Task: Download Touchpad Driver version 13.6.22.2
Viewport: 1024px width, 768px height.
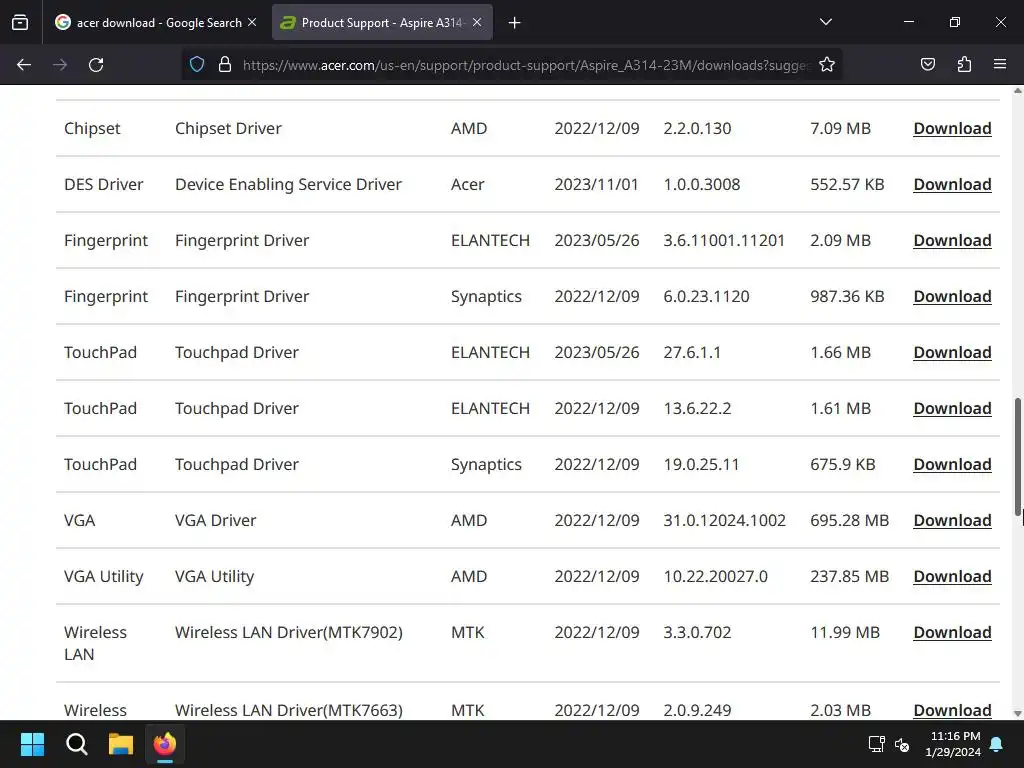Action: pos(952,409)
